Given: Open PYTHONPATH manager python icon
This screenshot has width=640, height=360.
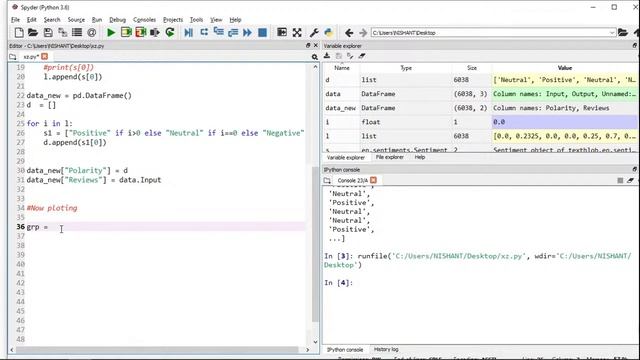Looking at the screenshot, I should pyautogui.click(x=329, y=33).
